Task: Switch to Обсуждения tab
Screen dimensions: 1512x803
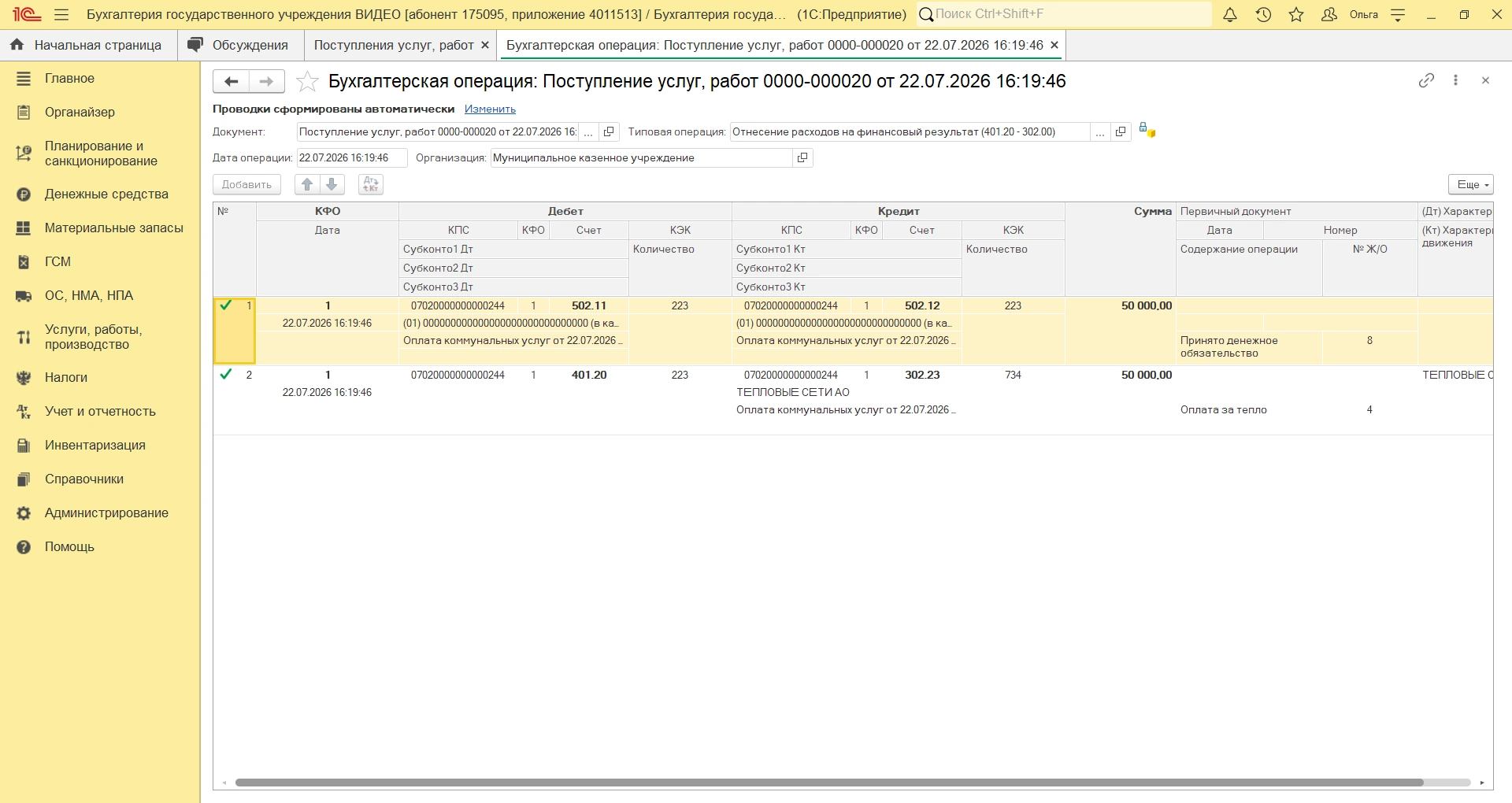Action: click(x=241, y=46)
